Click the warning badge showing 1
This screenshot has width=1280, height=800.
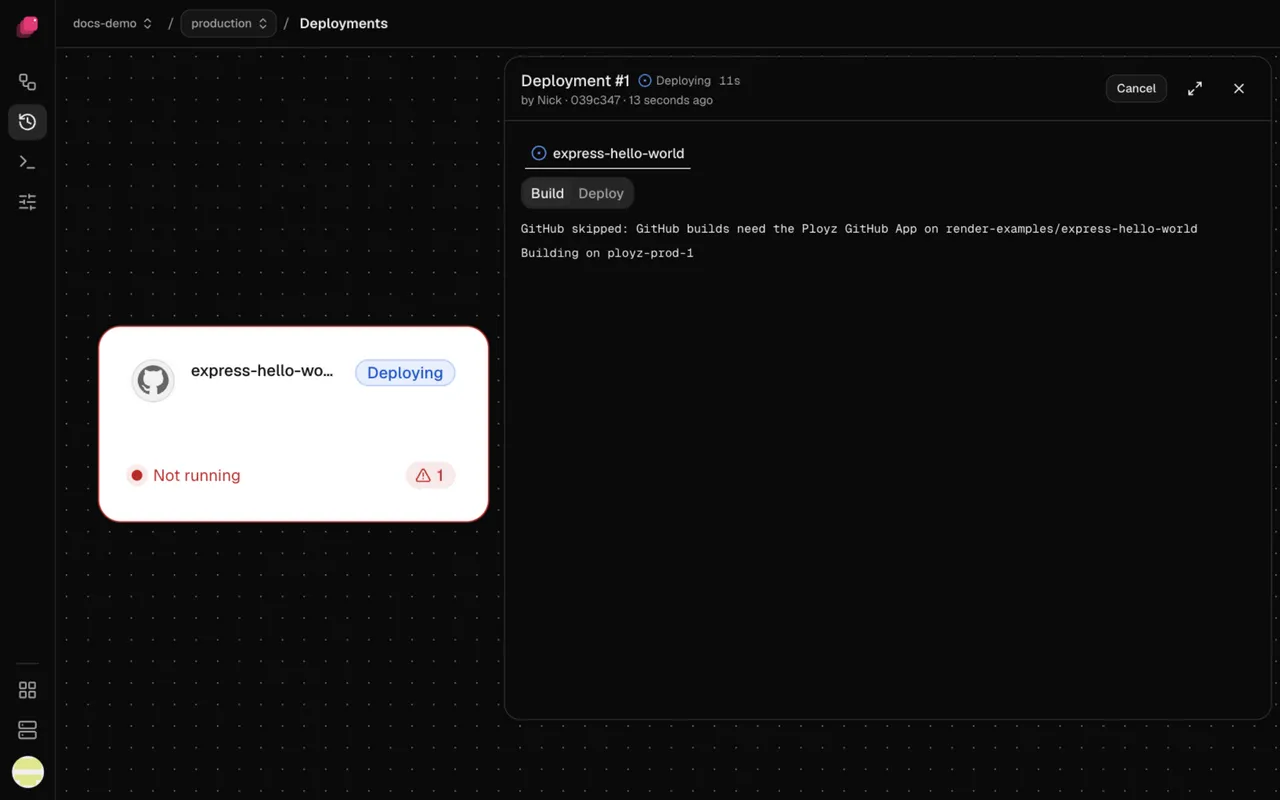click(x=431, y=476)
